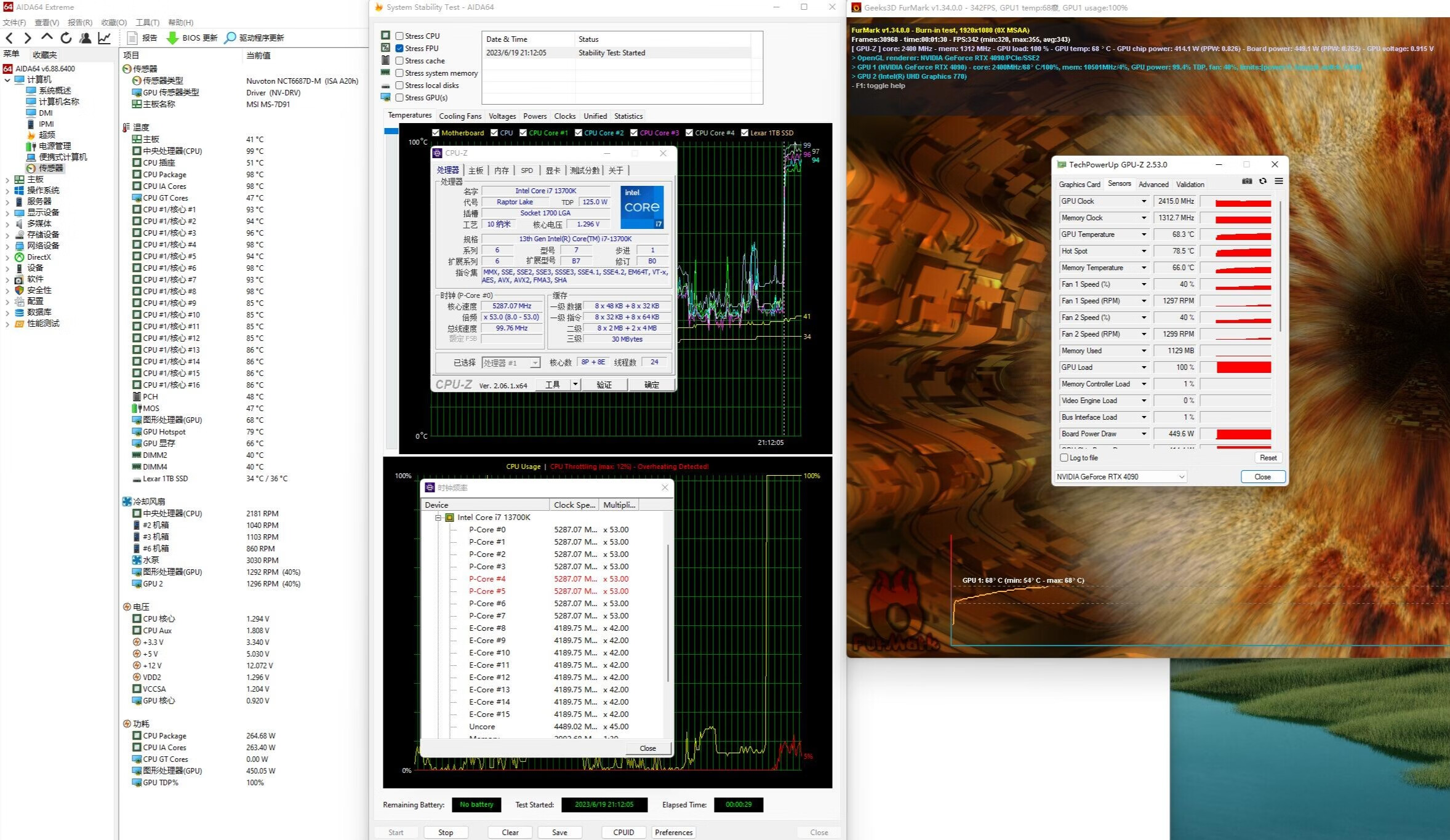Open the GPU Temperature sensor dropdown arrow
The image size is (1450, 840).
(x=1144, y=234)
